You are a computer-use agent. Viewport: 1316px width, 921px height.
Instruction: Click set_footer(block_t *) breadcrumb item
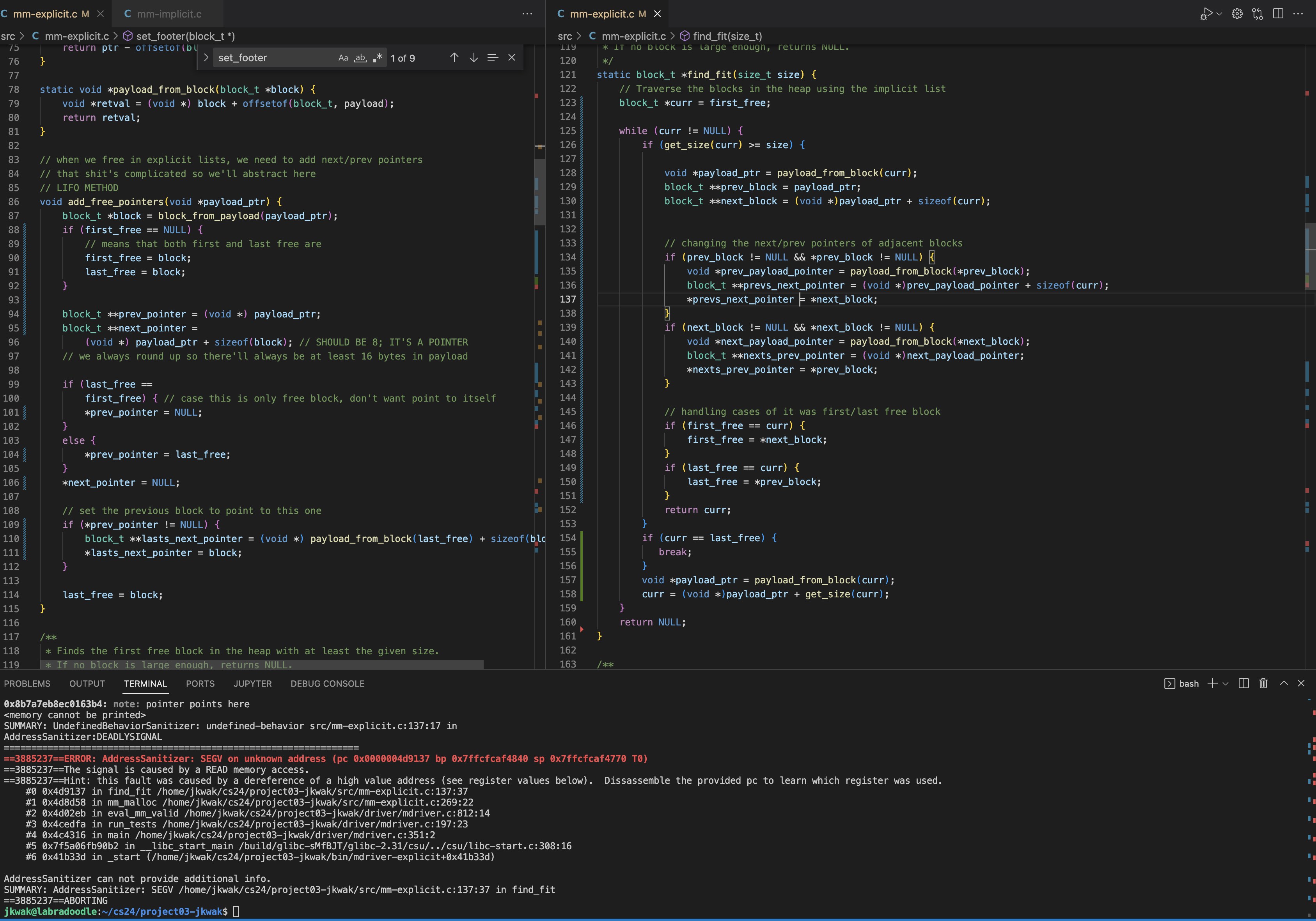(x=185, y=36)
